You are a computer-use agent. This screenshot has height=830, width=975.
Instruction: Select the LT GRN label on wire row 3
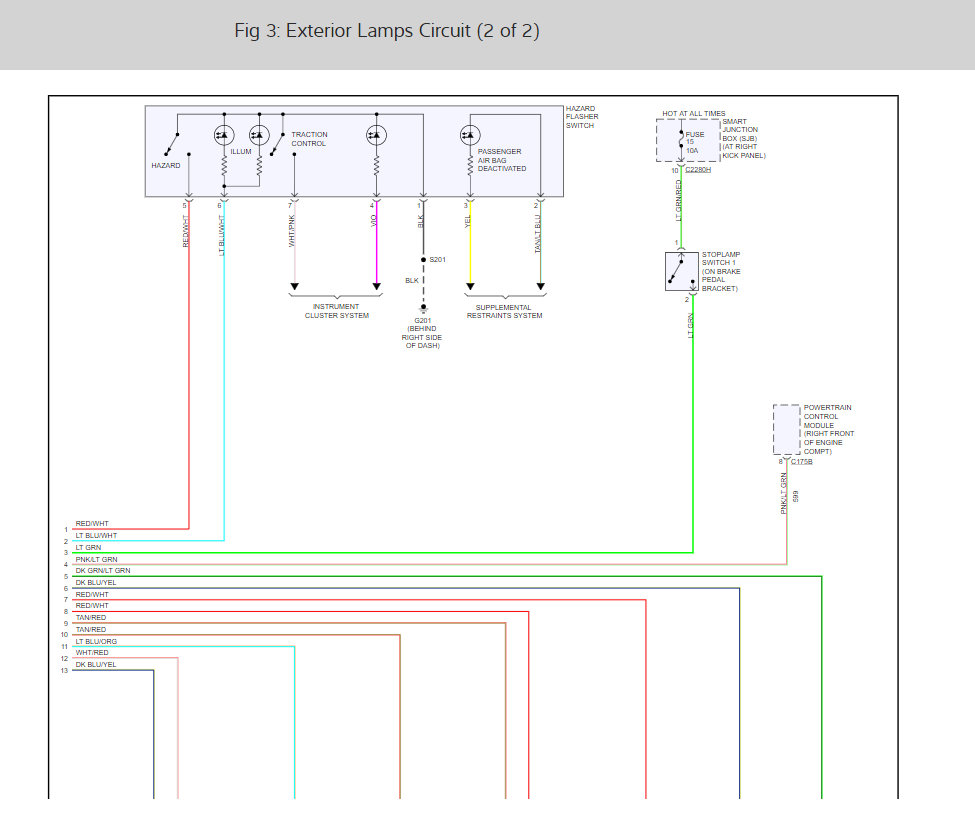click(88, 548)
